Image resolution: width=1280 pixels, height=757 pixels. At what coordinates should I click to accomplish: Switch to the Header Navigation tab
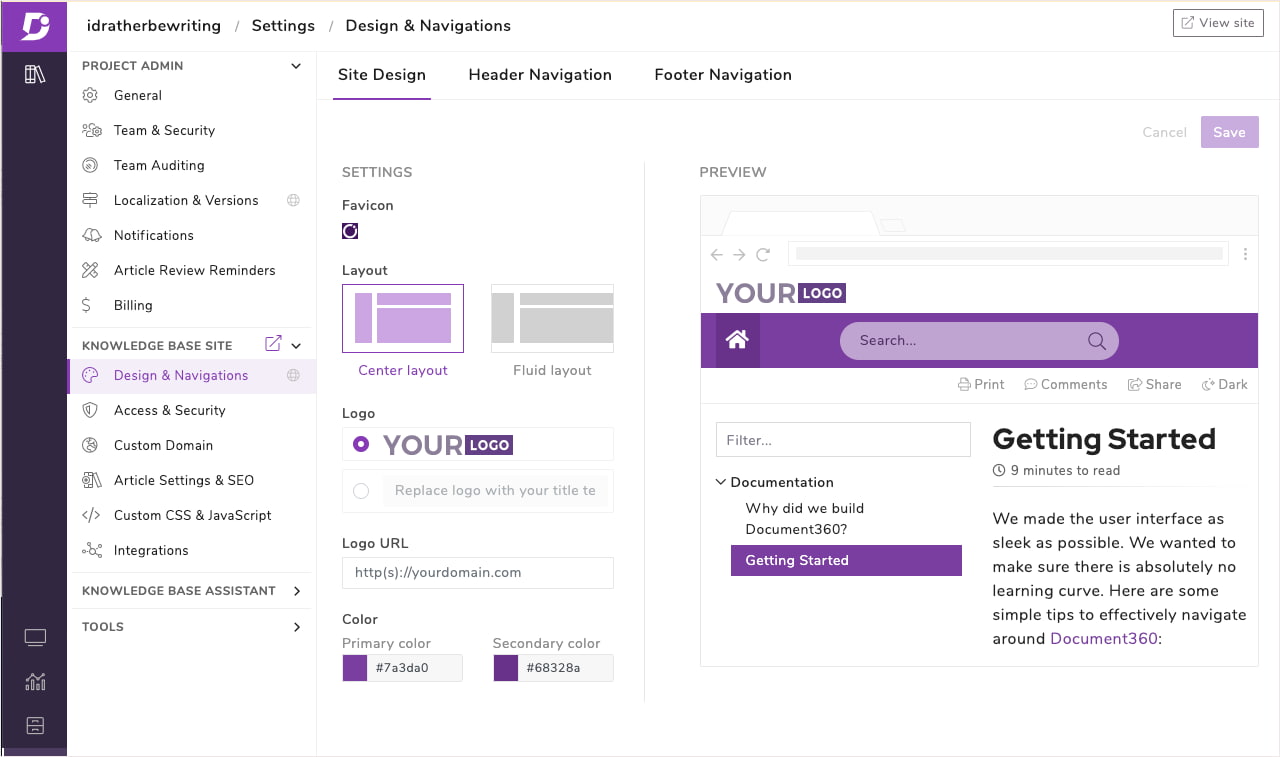point(540,75)
